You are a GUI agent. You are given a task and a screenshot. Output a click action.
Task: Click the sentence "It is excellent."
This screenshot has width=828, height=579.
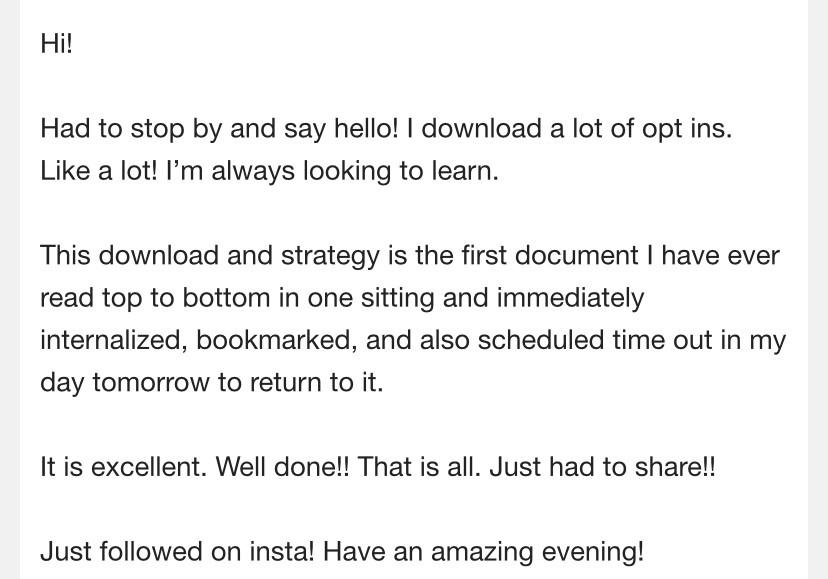[x=124, y=467]
